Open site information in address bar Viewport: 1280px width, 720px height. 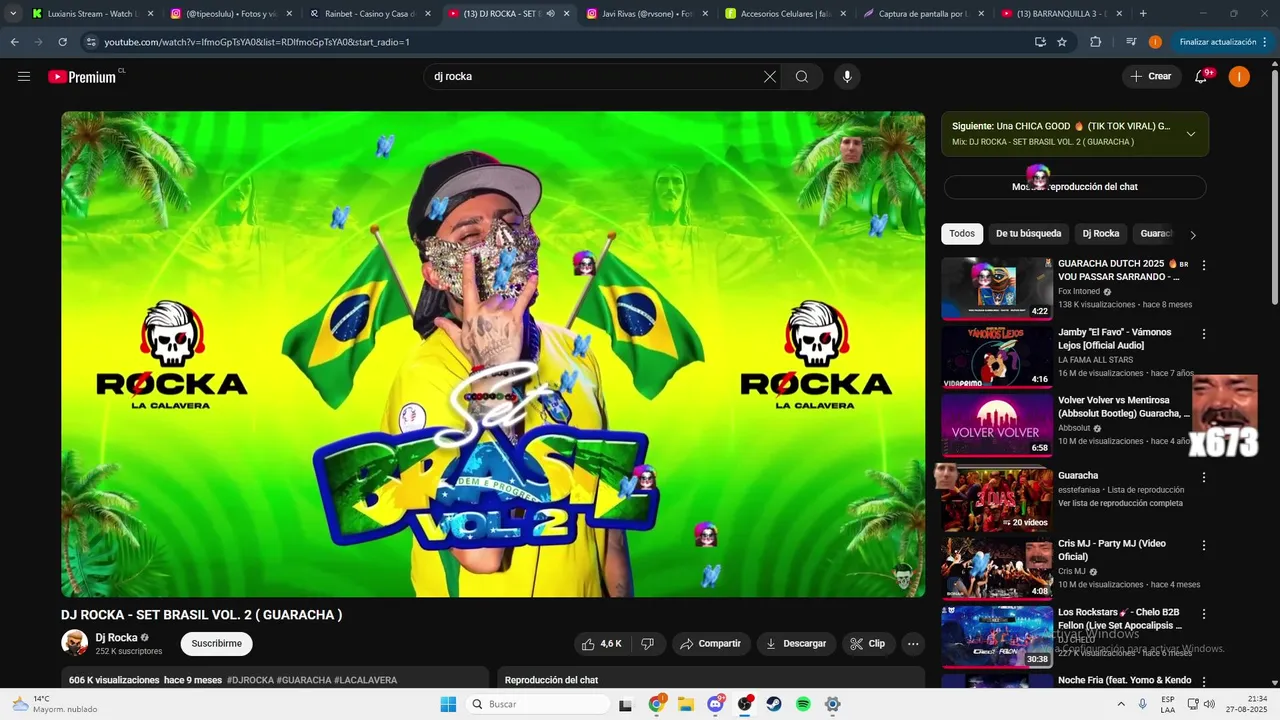click(x=91, y=42)
